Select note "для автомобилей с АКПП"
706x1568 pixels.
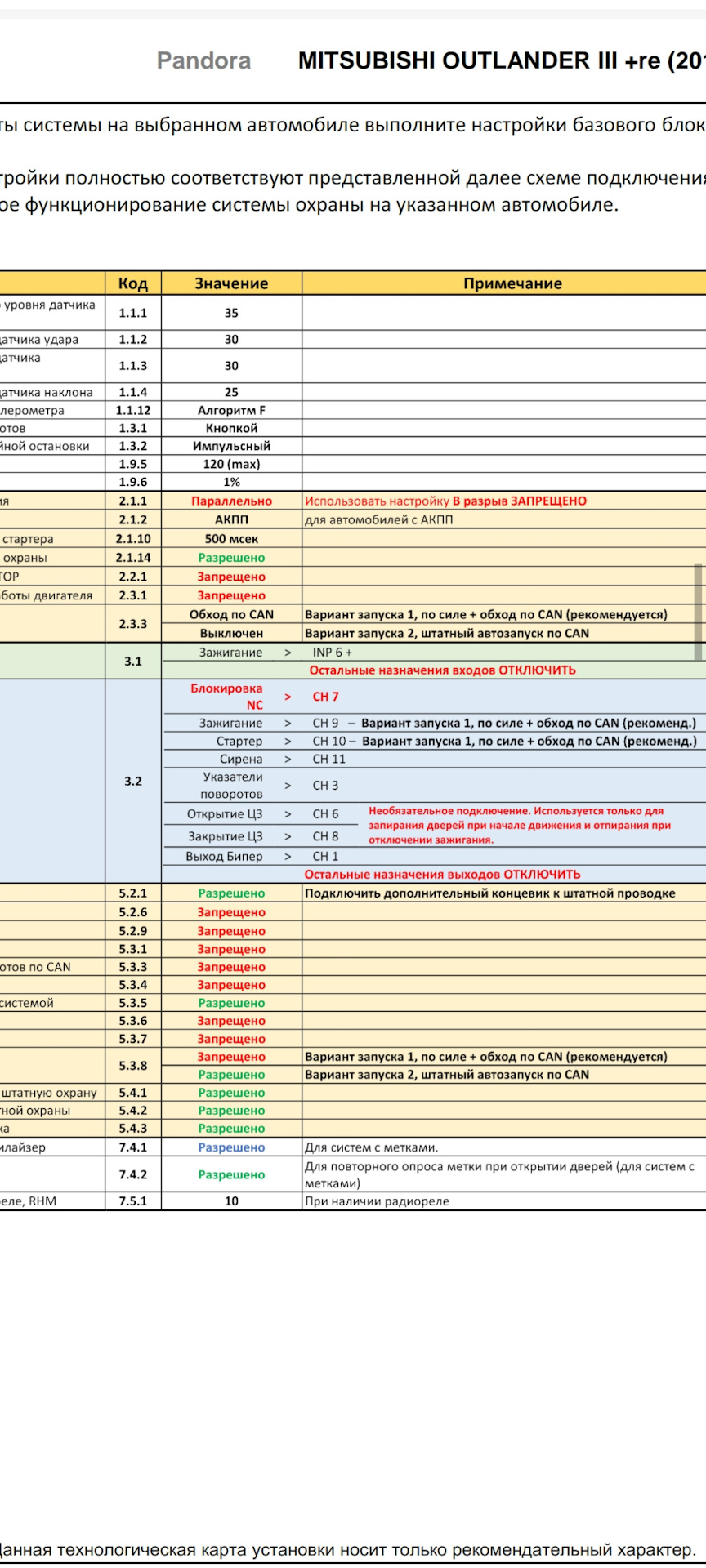pos(378,520)
